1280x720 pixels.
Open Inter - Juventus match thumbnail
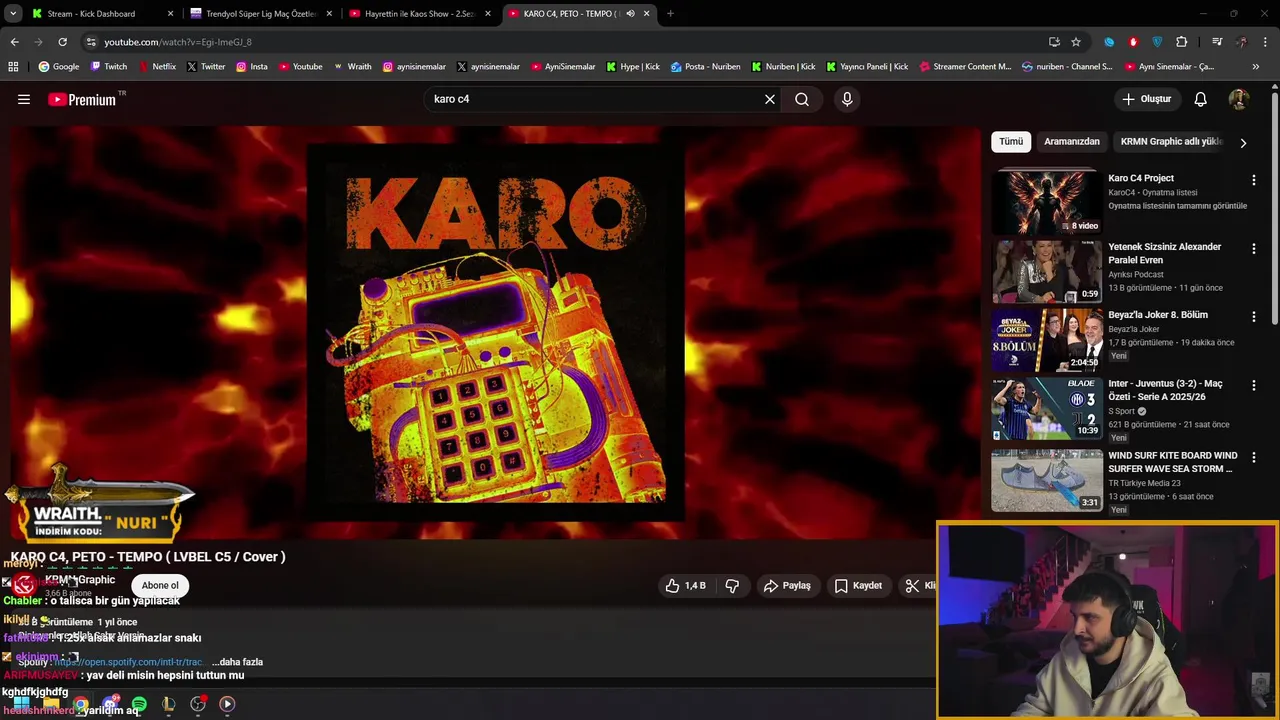coord(1047,408)
